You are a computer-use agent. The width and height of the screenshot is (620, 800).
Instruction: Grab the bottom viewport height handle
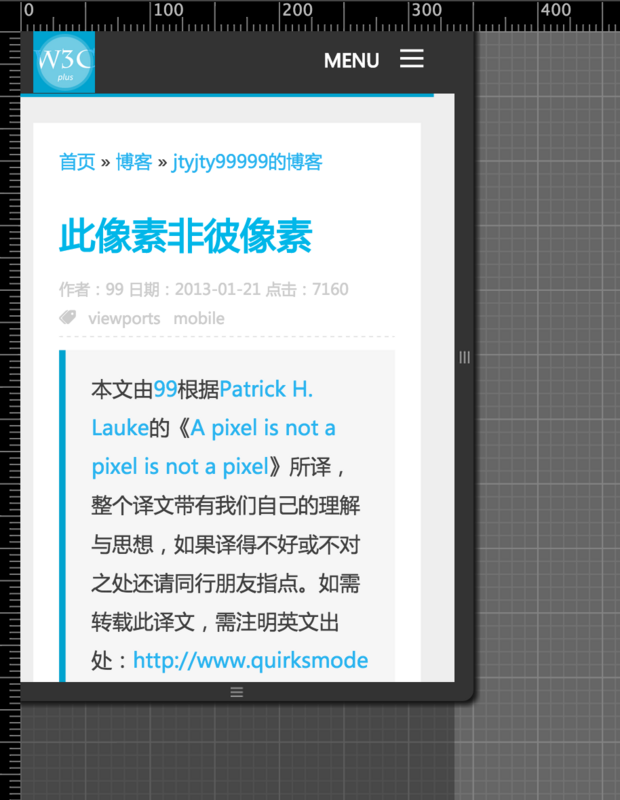coord(236,692)
